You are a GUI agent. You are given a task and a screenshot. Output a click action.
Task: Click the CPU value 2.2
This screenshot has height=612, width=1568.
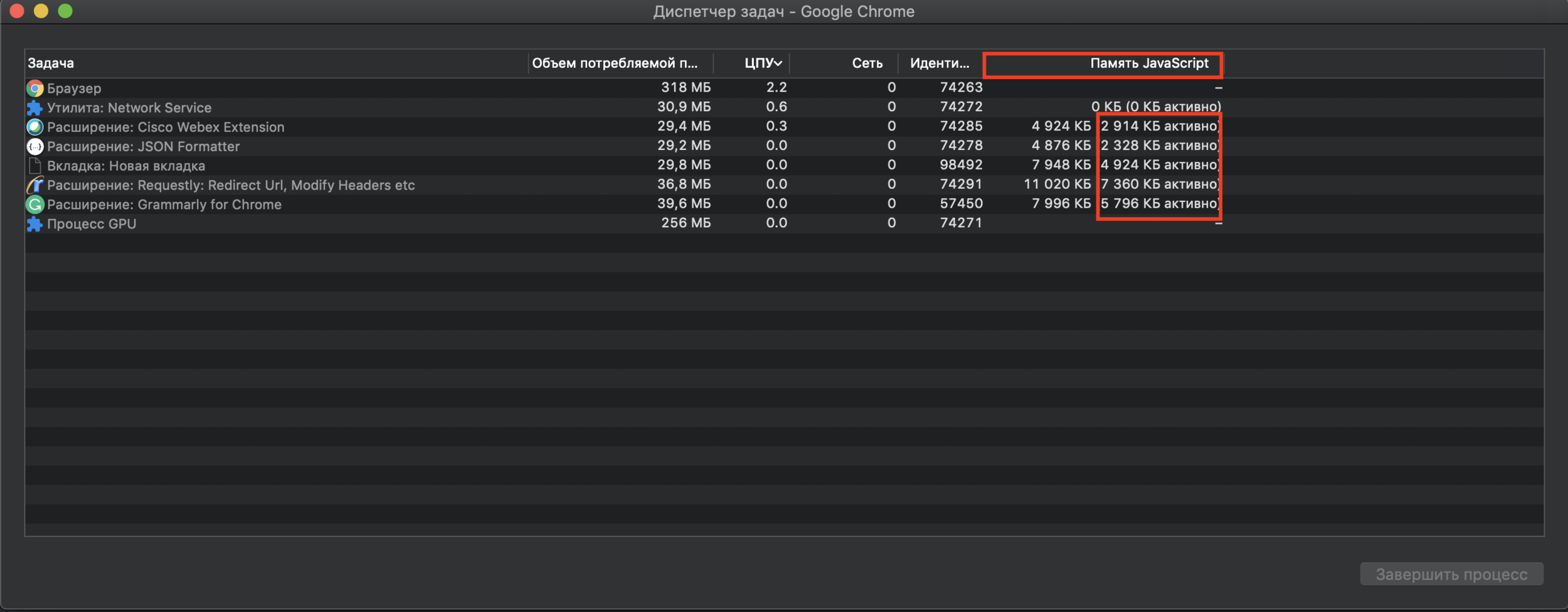(x=776, y=87)
